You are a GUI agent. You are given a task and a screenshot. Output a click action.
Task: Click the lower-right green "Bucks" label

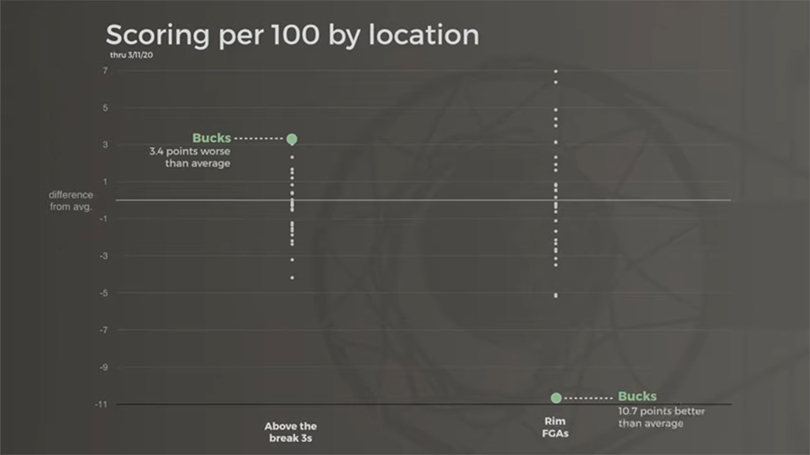pyautogui.click(x=637, y=397)
